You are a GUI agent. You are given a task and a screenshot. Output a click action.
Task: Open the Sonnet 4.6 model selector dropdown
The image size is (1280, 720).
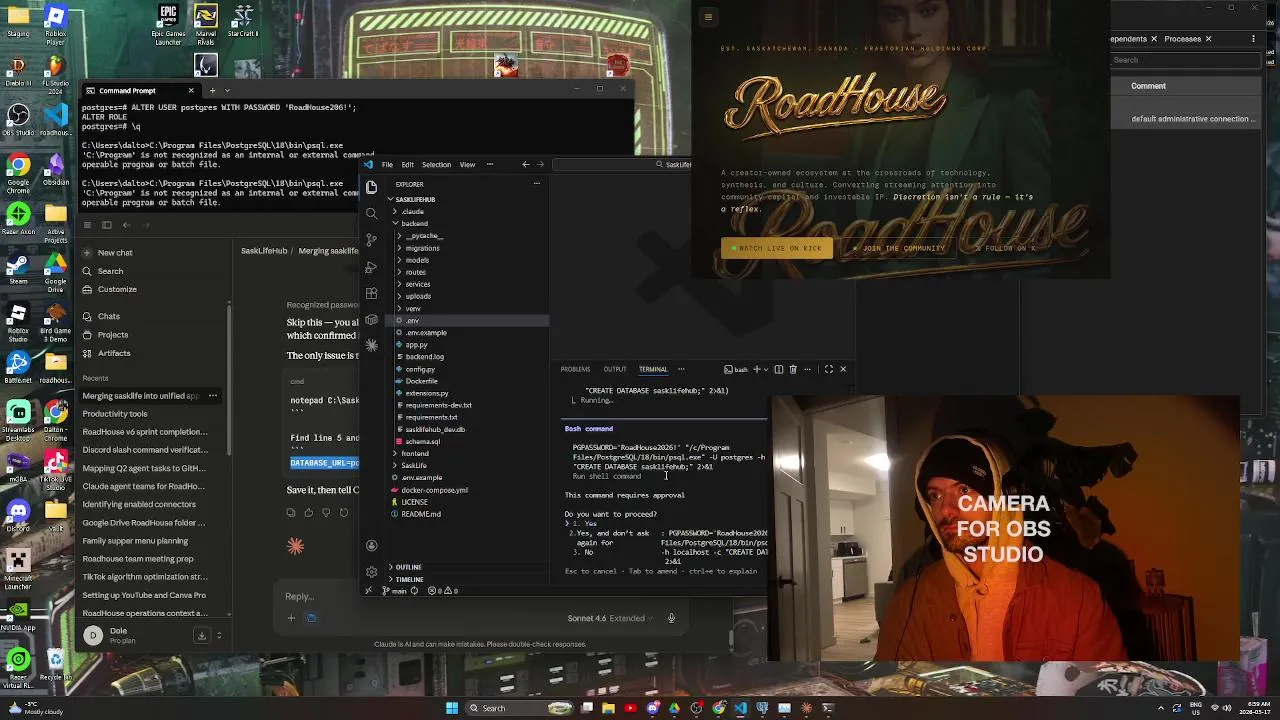pos(610,618)
